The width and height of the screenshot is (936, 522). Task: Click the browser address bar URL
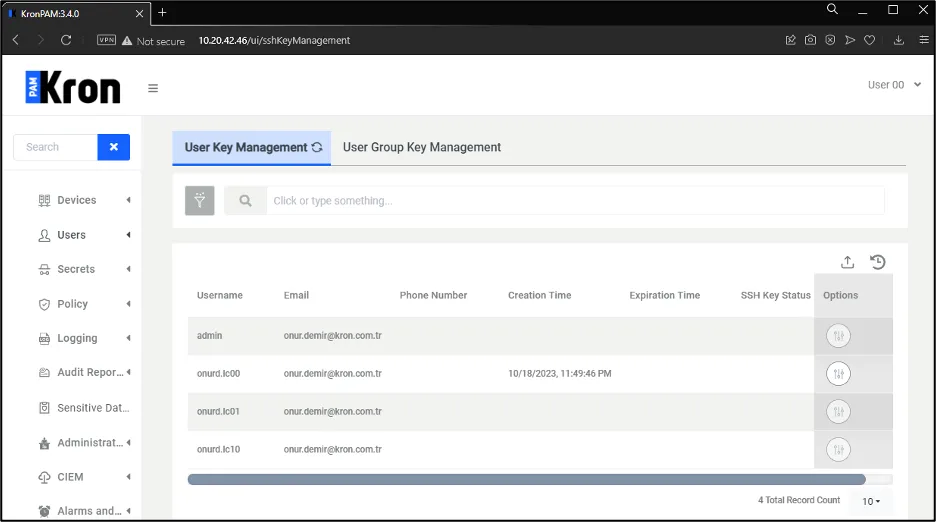(x=274, y=41)
